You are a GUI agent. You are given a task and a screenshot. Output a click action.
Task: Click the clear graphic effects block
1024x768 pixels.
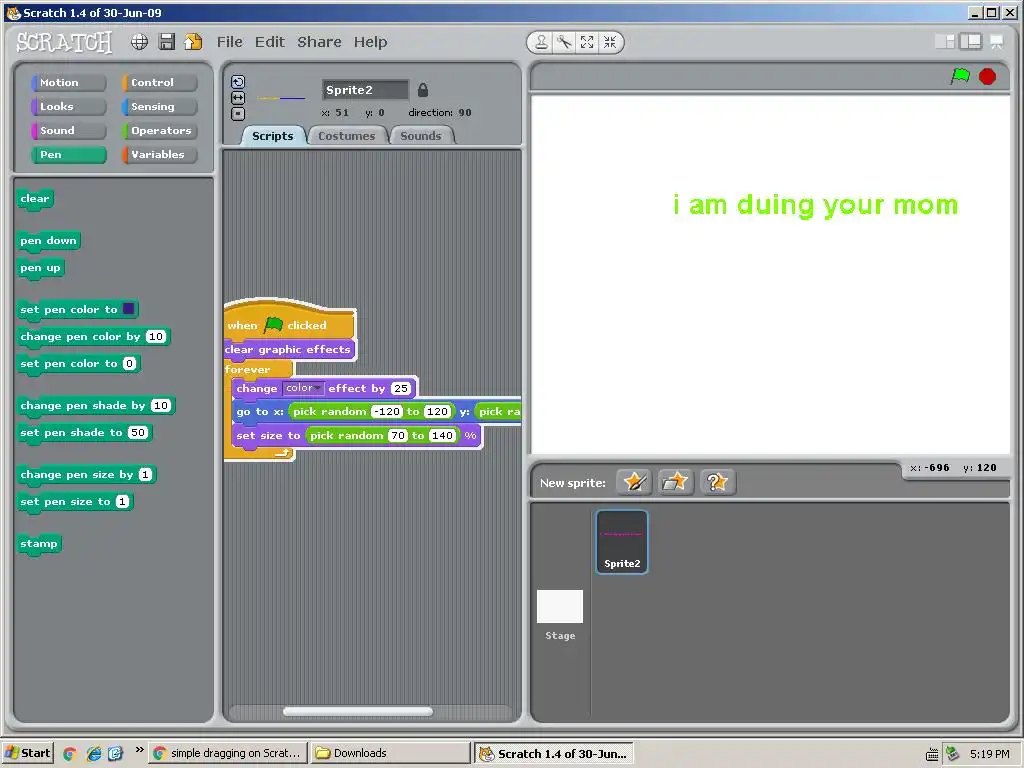click(289, 349)
